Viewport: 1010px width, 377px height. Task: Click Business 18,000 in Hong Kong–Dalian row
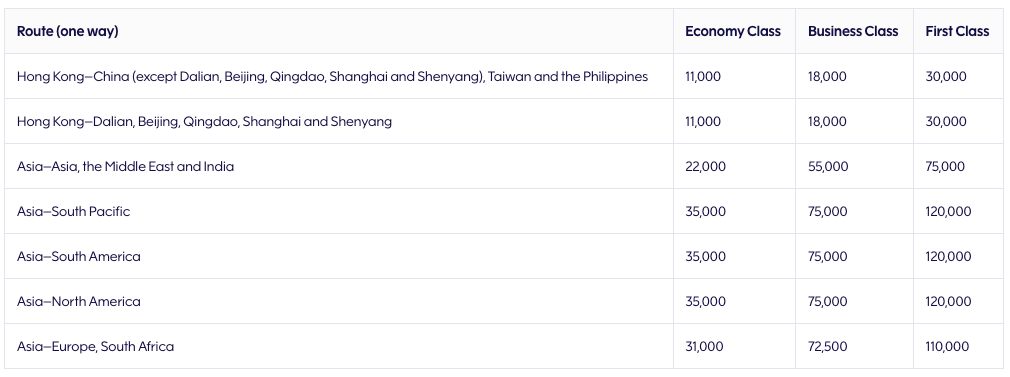coord(827,121)
